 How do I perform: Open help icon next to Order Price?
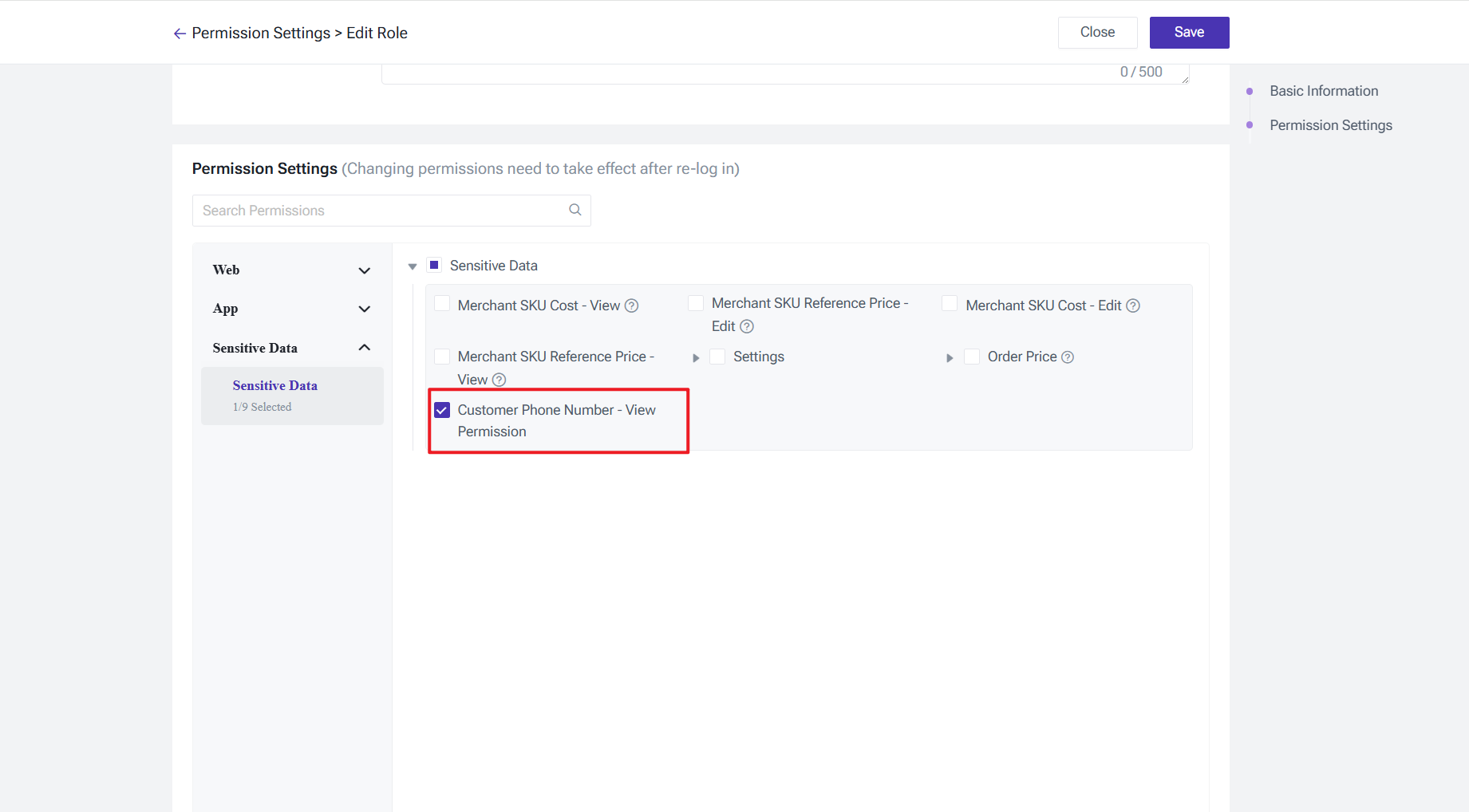(1068, 357)
